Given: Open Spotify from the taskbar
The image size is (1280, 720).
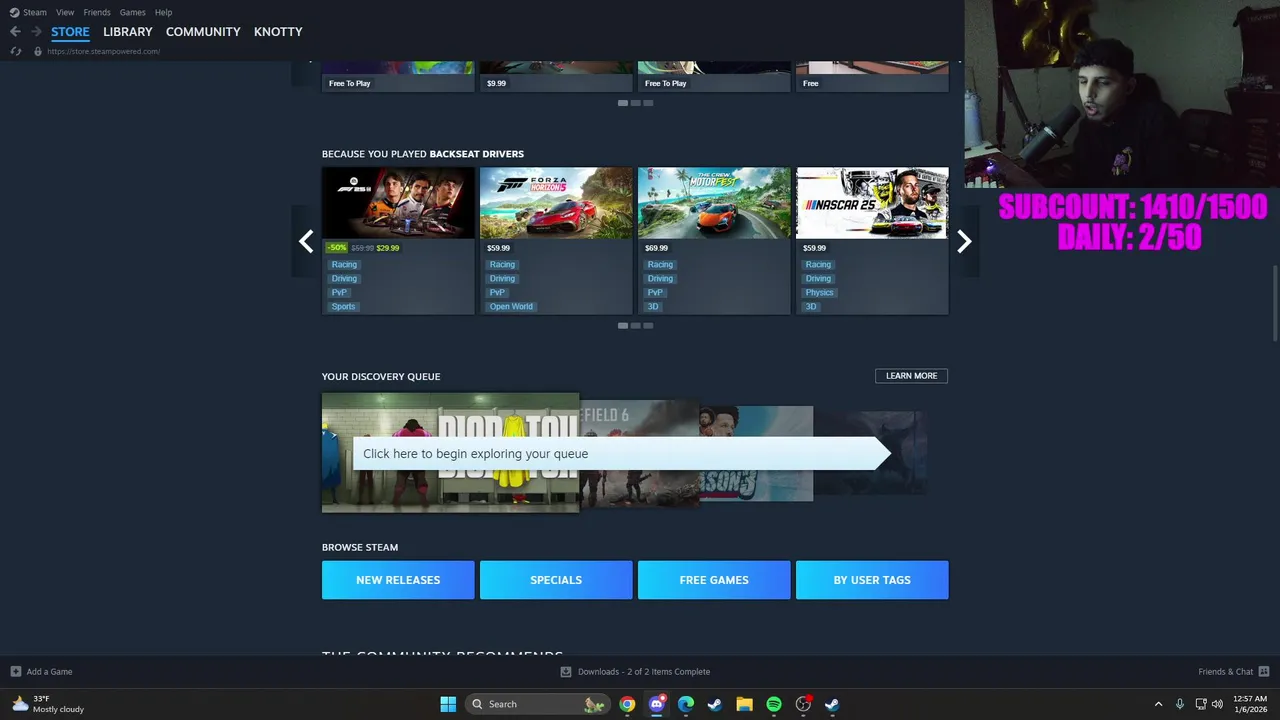Looking at the screenshot, I should [774, 704].
